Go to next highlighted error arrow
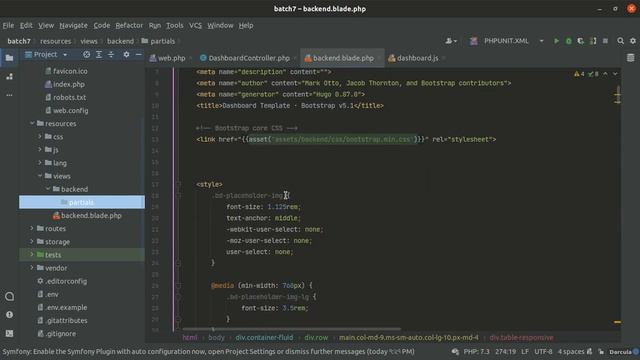The width and height of the screenshot is (640, 360). (615, 74)
